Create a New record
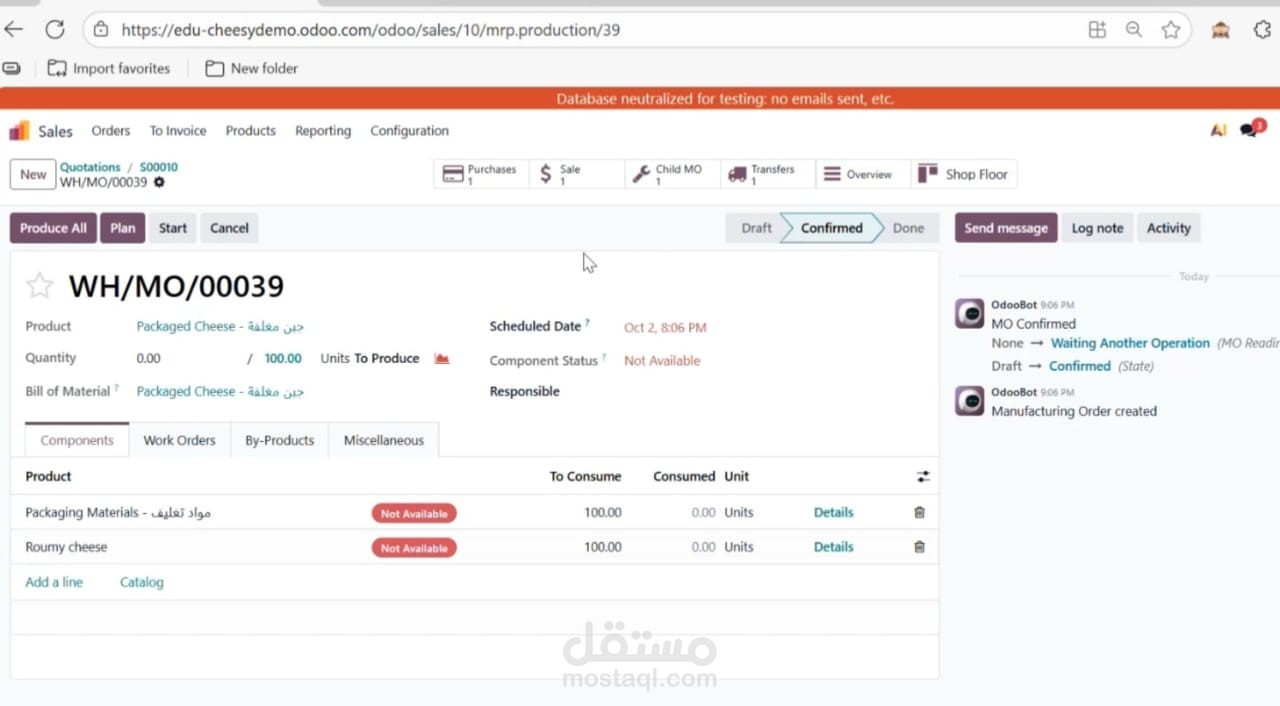 [33, 174]
